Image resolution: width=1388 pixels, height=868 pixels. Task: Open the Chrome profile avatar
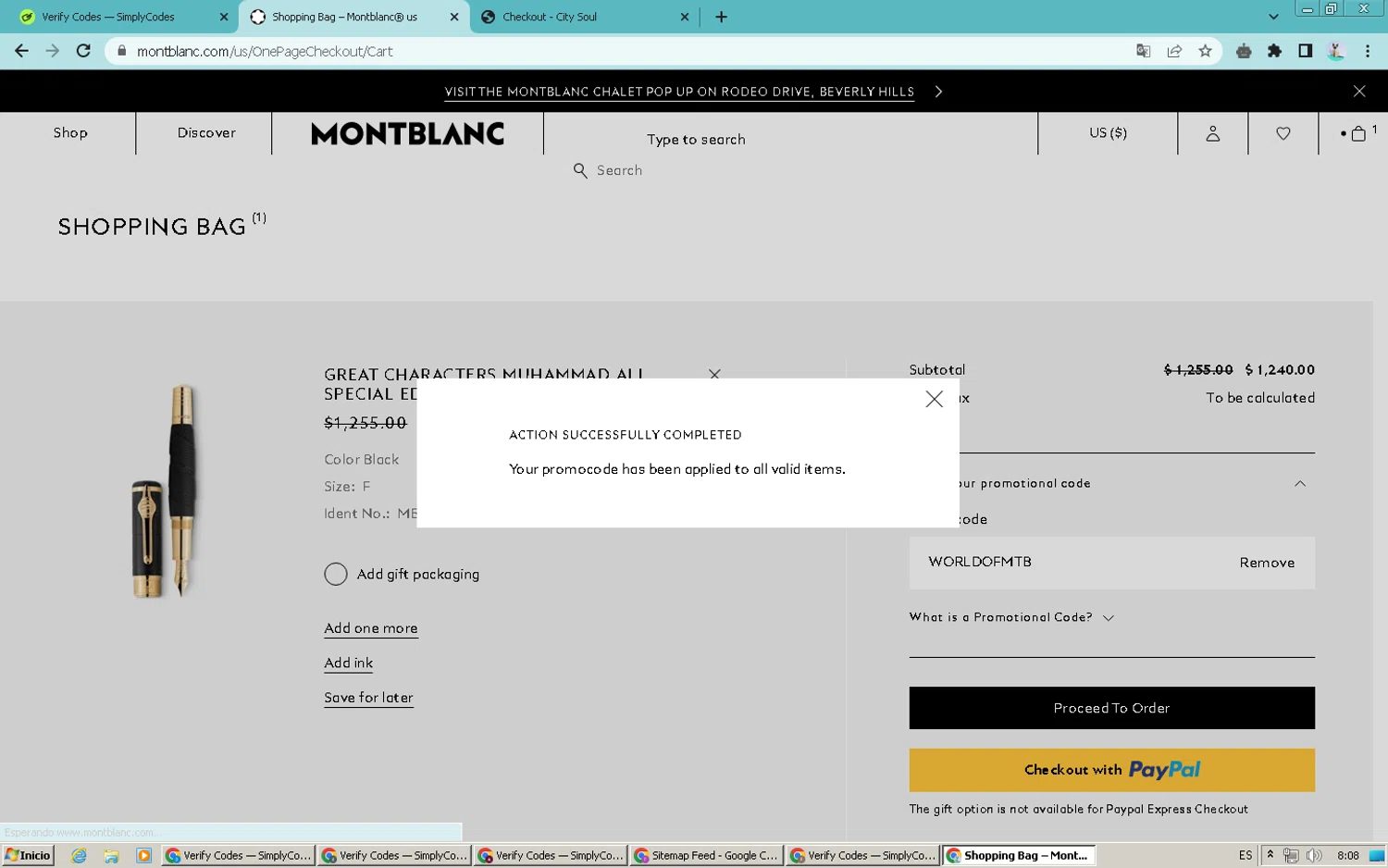pos(1335,51)
